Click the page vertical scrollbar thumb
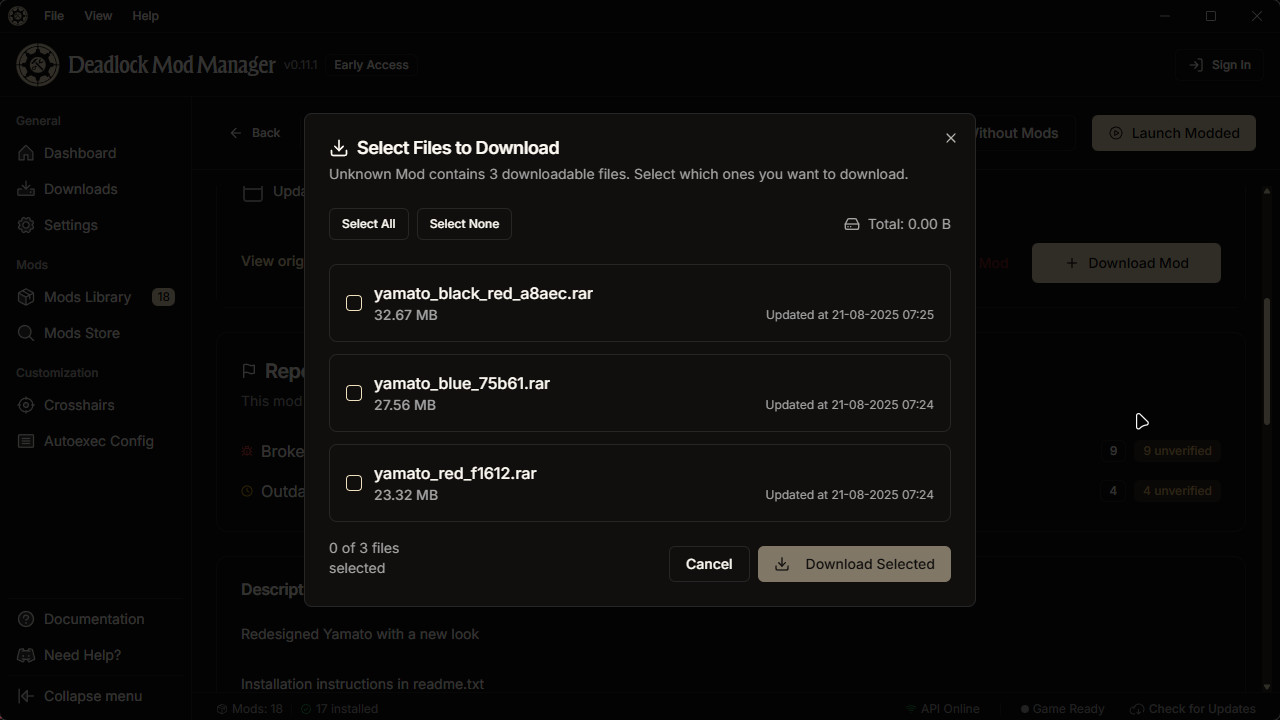Image resolution: width=1280 pixels, height=720 pixels. click(1267, 360)
